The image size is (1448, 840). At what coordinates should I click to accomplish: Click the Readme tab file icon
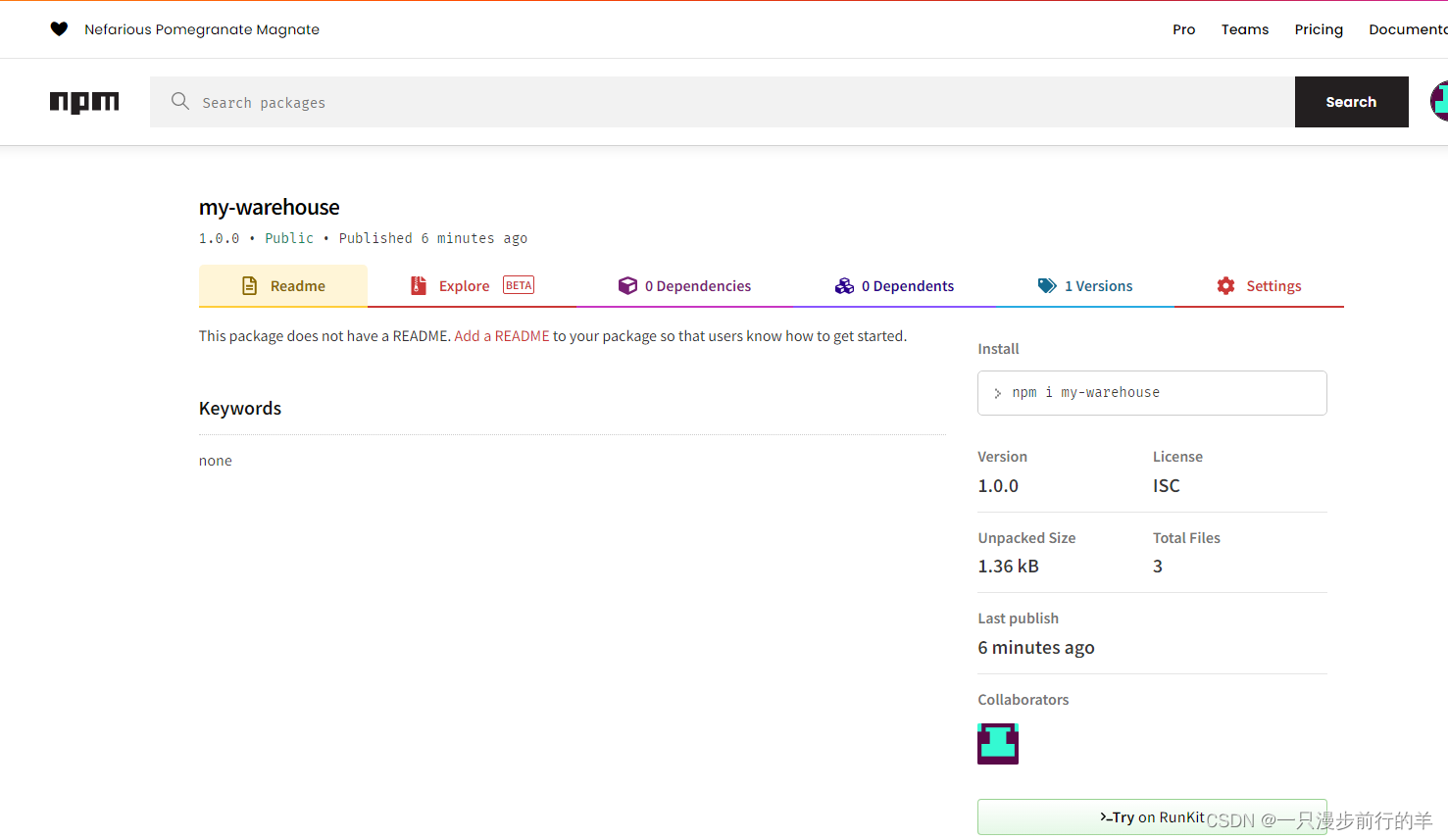(x=249, y=286)
